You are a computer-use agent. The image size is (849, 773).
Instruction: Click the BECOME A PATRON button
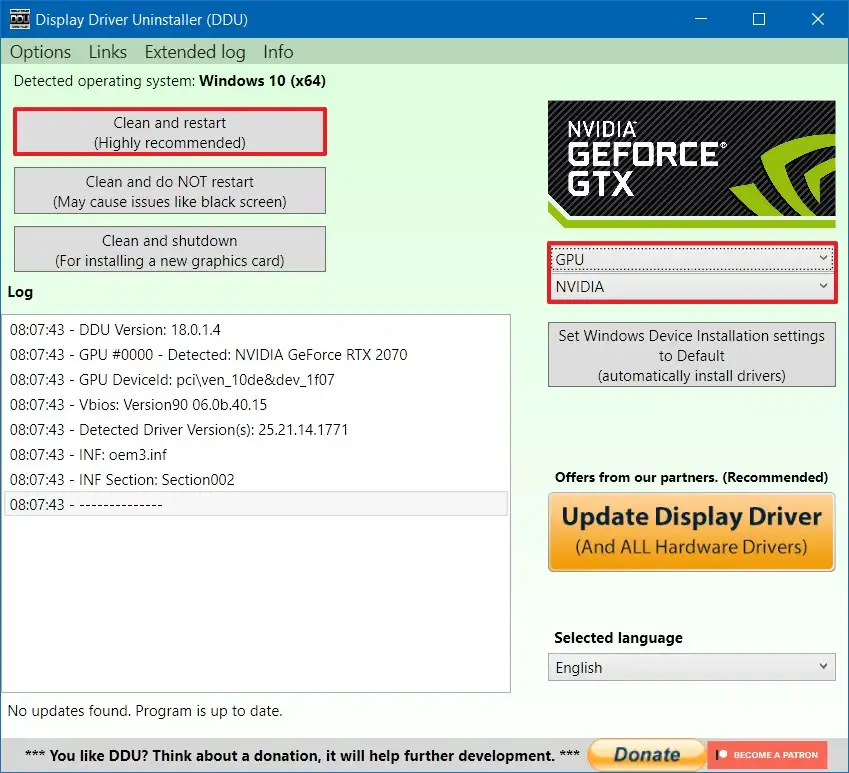[x=768, y=755]
